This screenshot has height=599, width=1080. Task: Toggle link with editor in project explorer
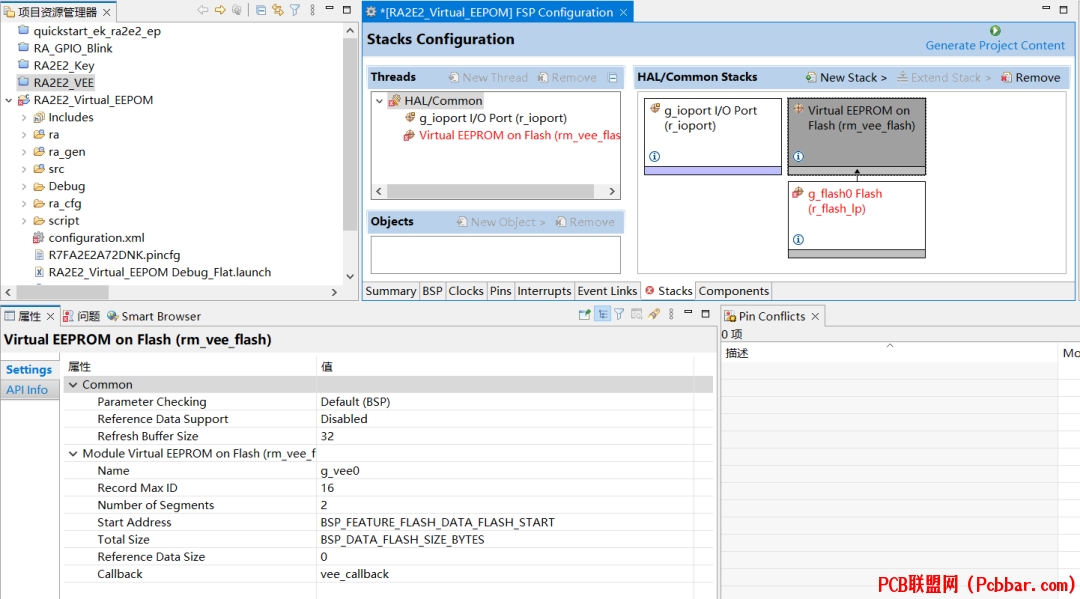[278, 10]
